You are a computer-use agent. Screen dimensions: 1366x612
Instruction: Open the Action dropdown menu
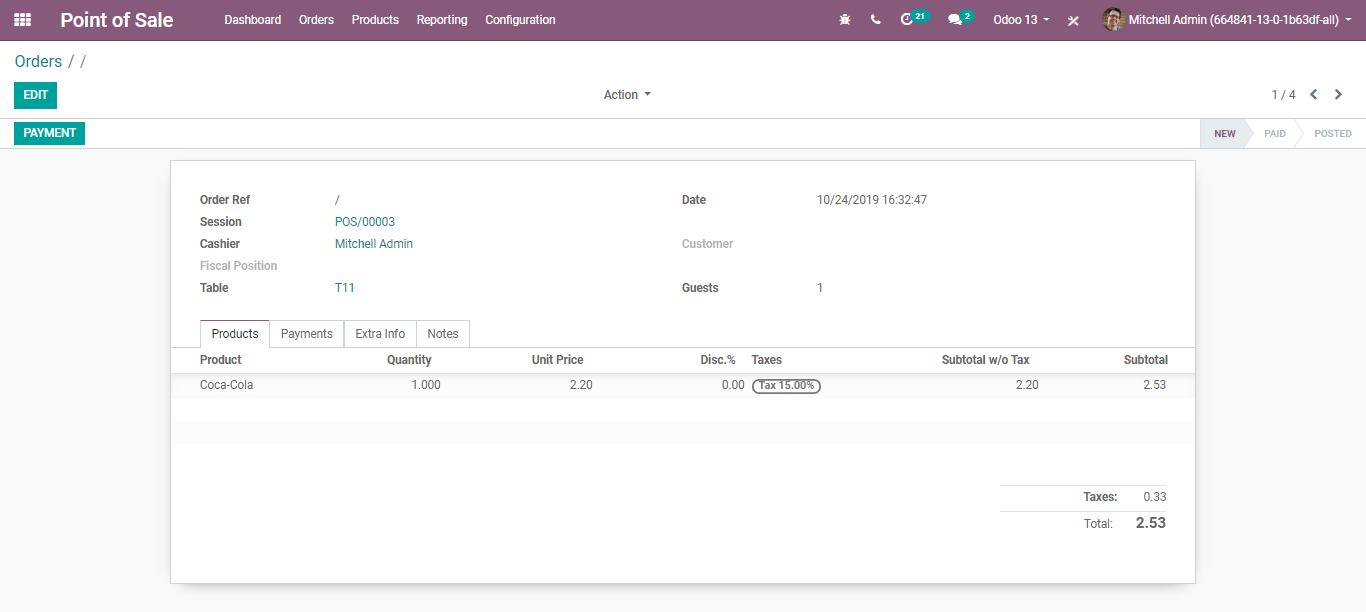pyautogui.click(x=627, y=95)
